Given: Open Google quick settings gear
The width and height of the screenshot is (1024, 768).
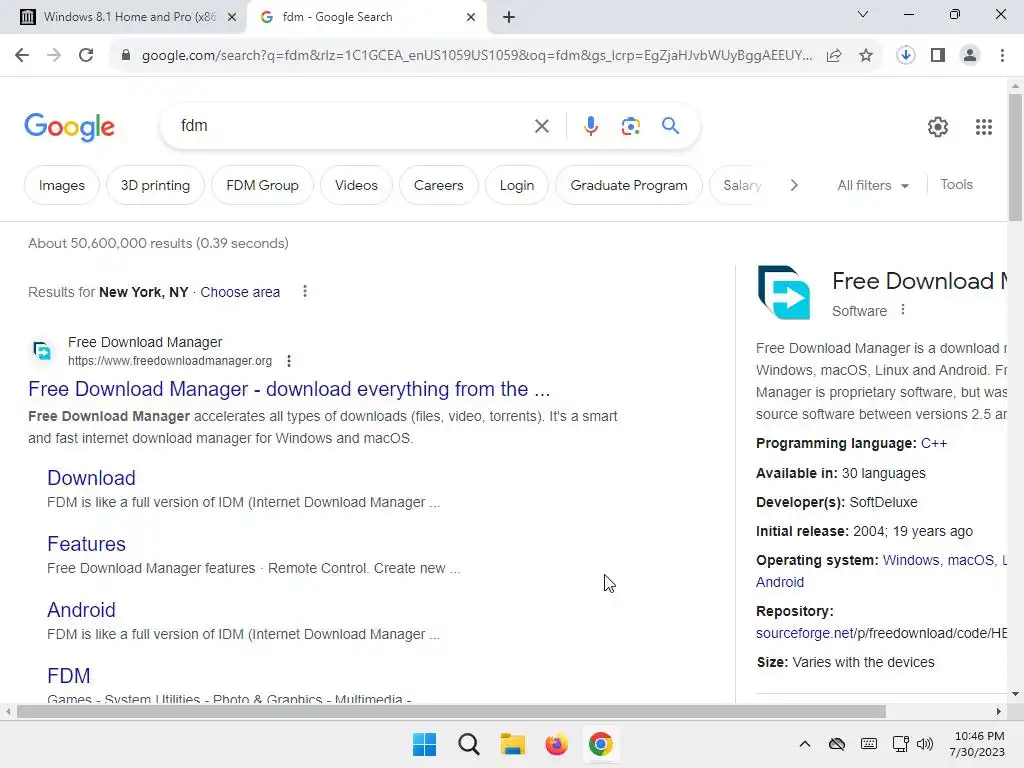Looking at the screenshot, I should point(938,127).
